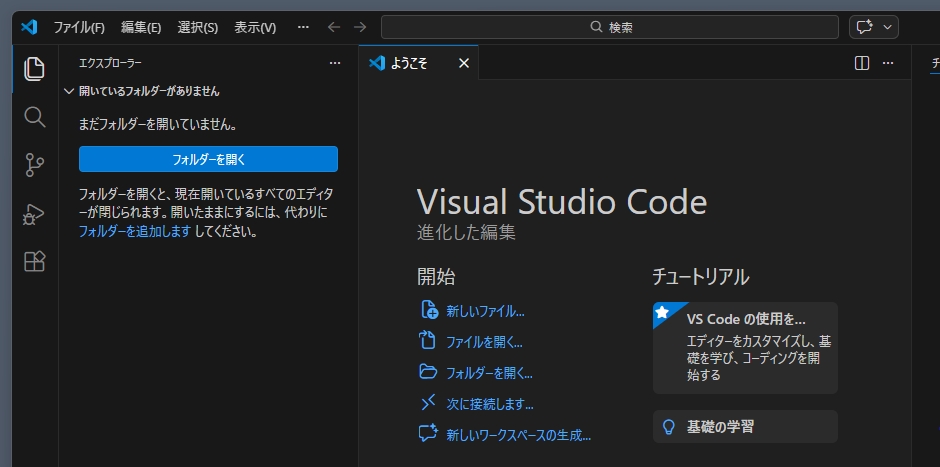
Task: Open the ファイル(F) menu
Action: pyautogui.click(x=78, y=27)
